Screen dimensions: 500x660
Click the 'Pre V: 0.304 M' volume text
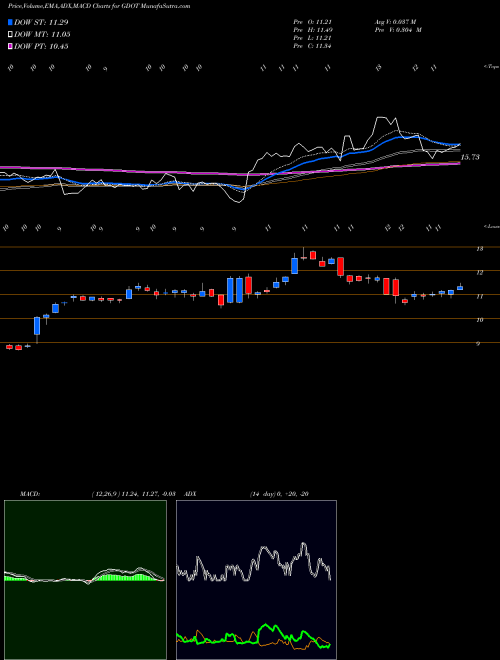click(x=397, y=30)
